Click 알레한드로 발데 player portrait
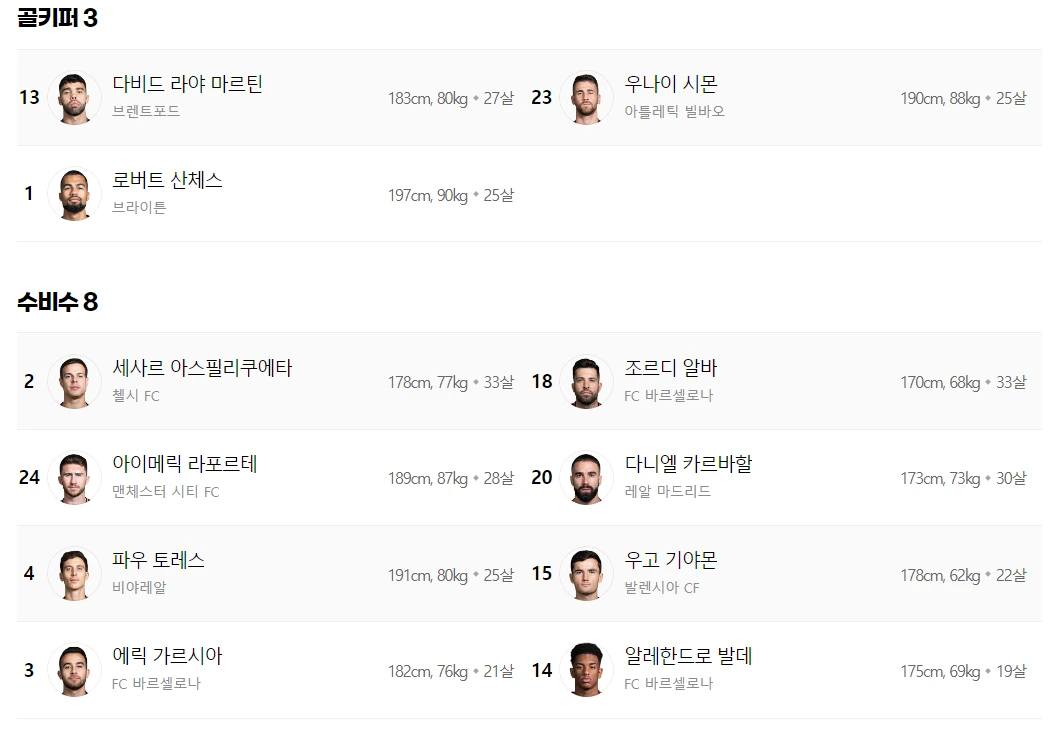Screen dimensions: 1060x730 tap(586, 670)
